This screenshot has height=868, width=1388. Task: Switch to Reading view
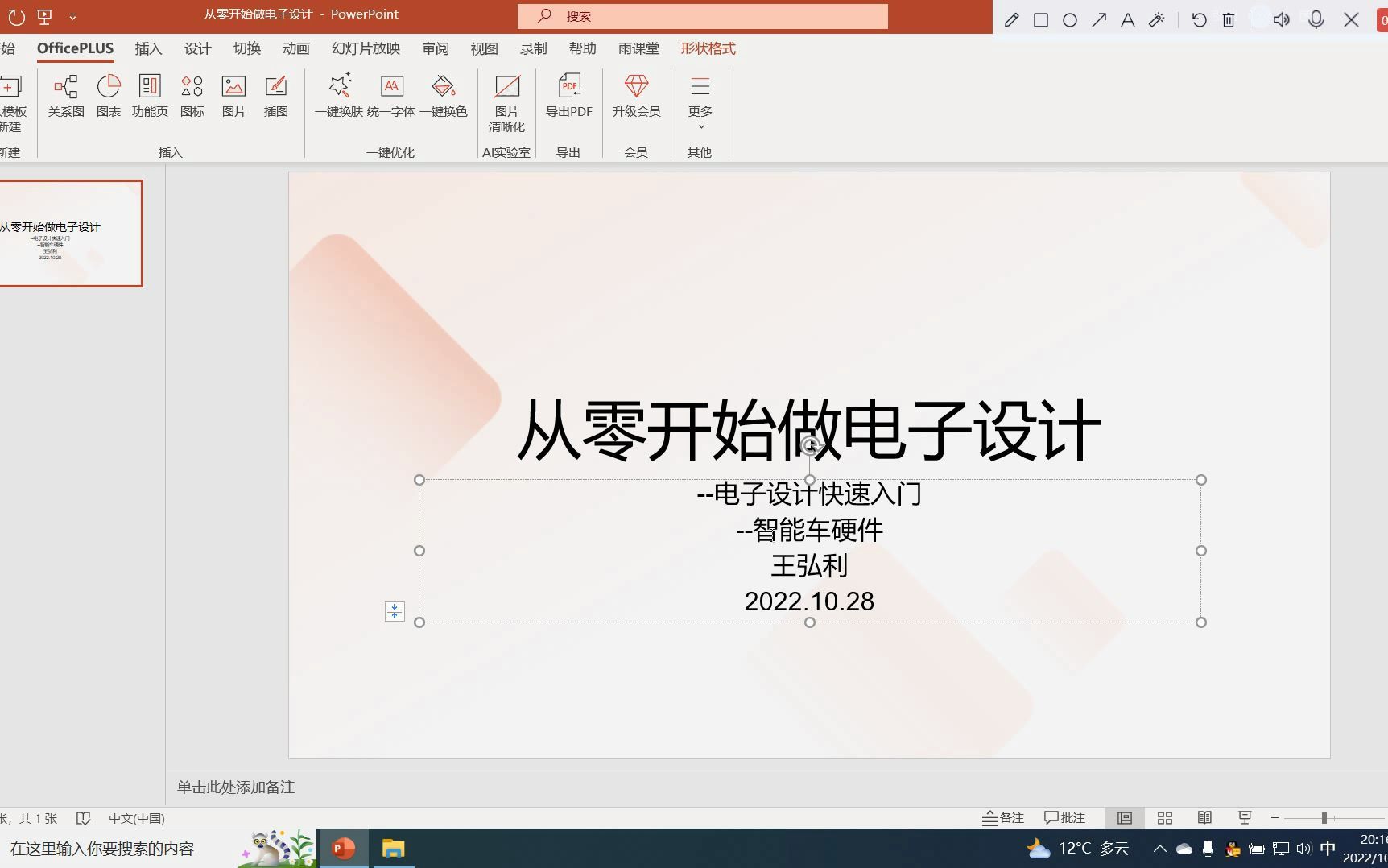tap(1204, 818)
